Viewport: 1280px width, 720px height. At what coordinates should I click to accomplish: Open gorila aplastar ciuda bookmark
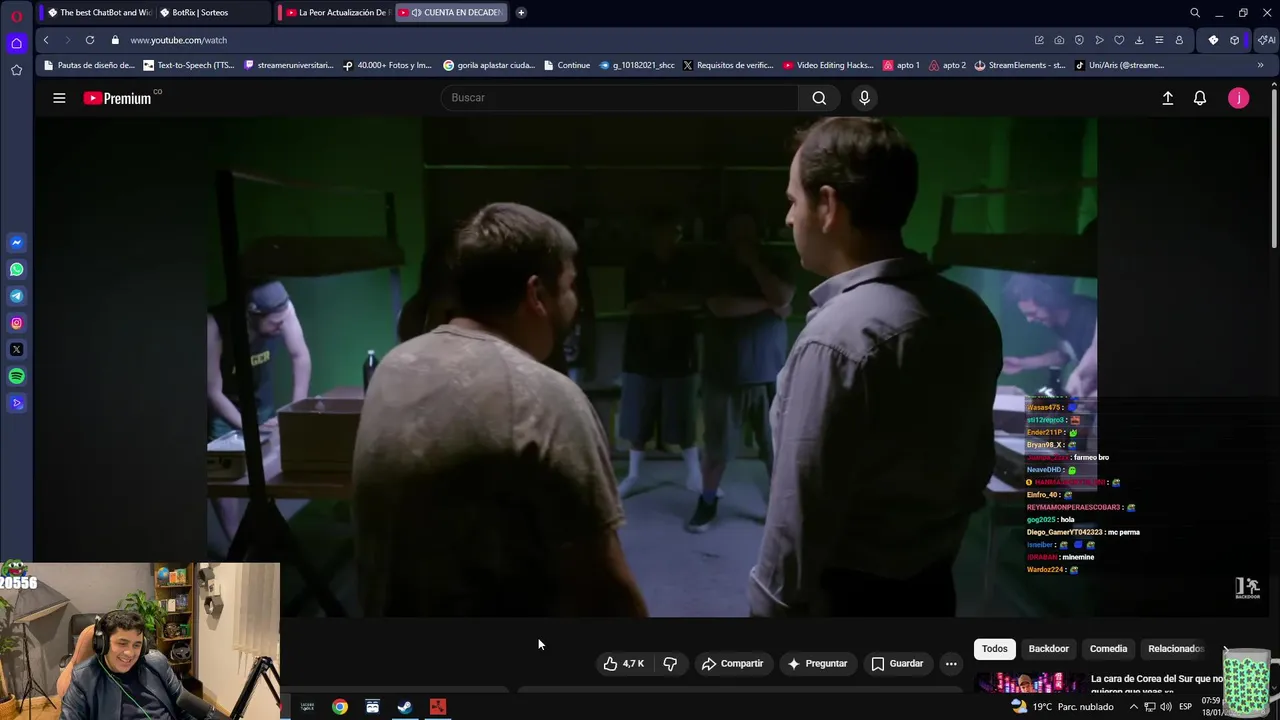click(489, 65)
